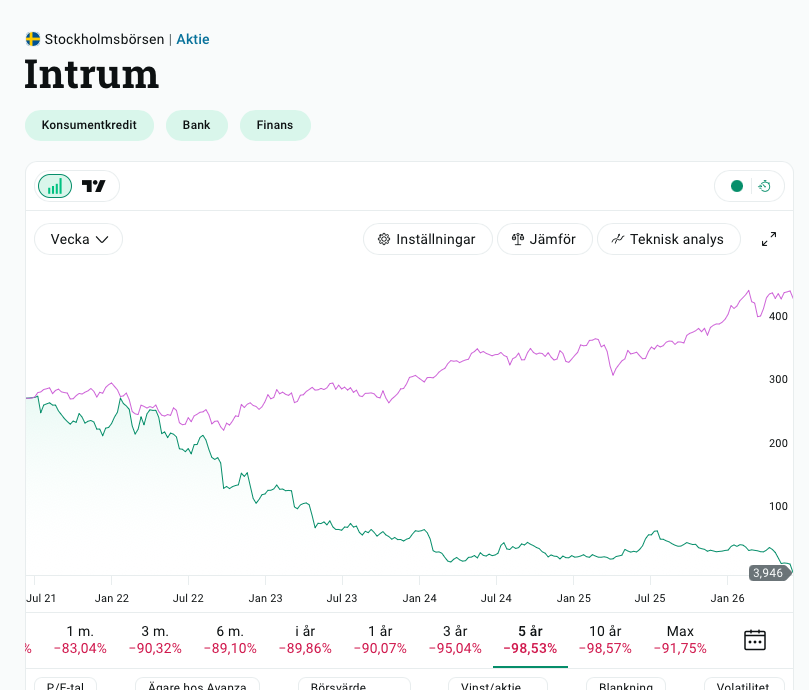Click the Konsumentkredit tag
Screen dimensions: 809x690
89,125
